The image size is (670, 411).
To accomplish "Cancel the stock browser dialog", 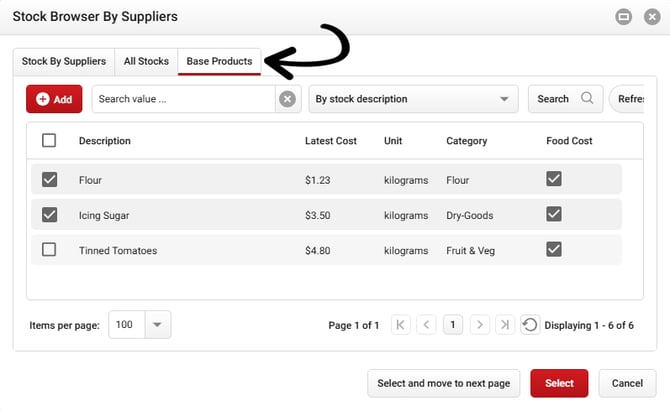I will point(627,383).
